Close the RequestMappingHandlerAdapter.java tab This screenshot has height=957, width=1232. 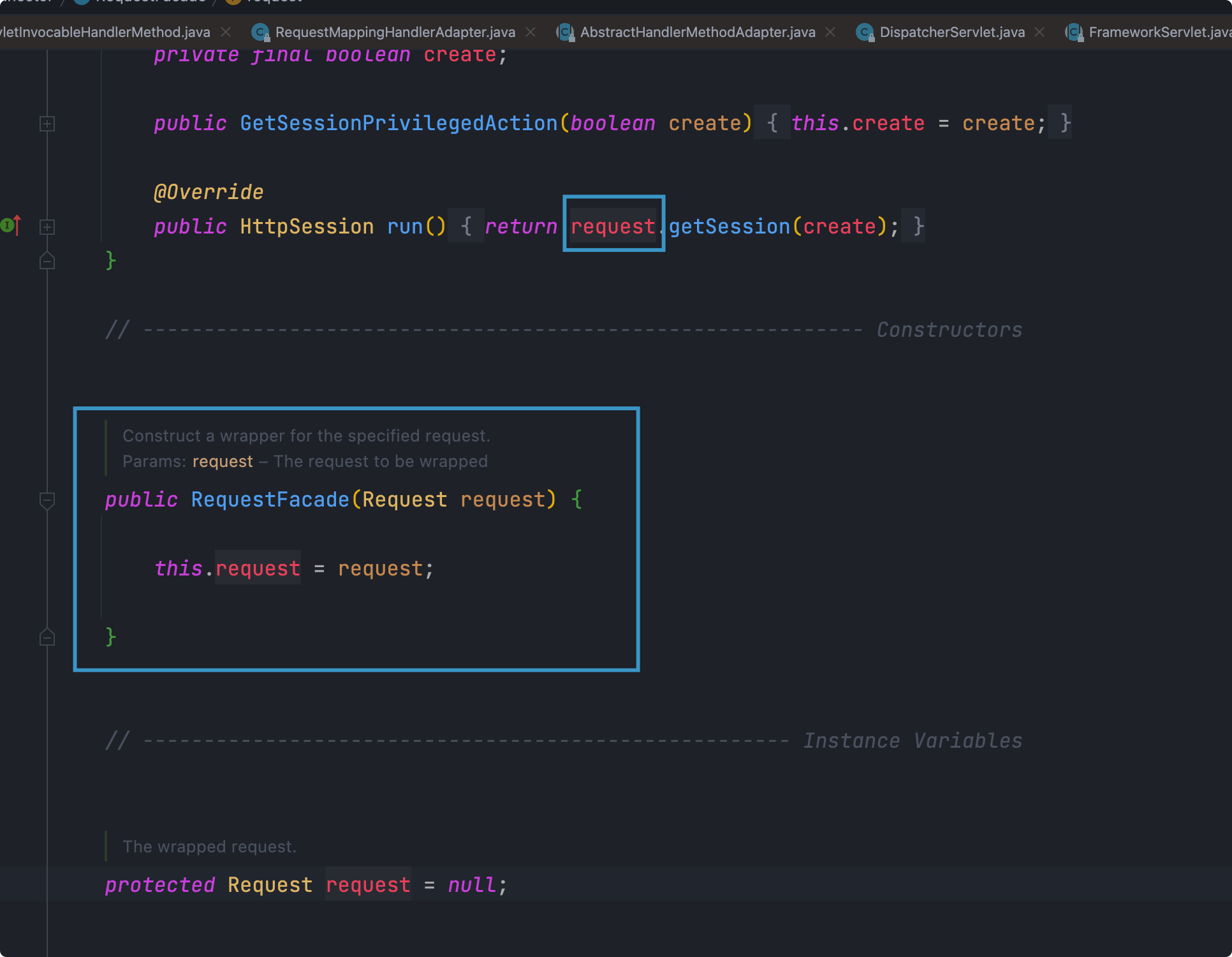[x=531, y=32]
